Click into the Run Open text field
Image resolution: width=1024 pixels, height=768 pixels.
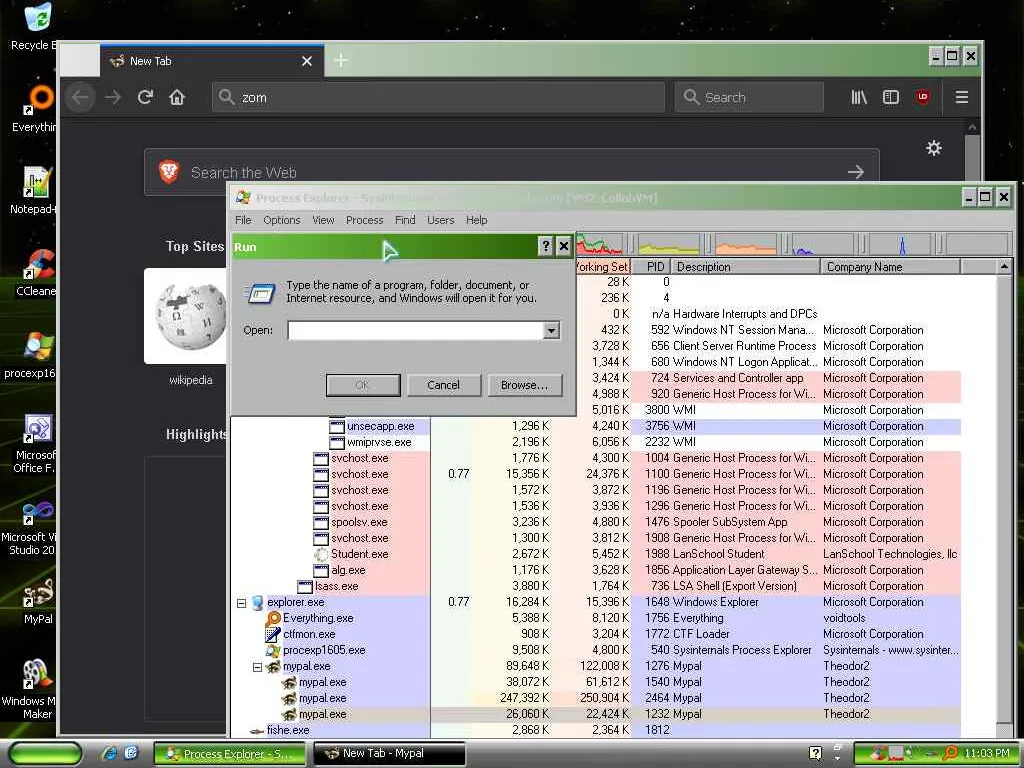(416, 330)
